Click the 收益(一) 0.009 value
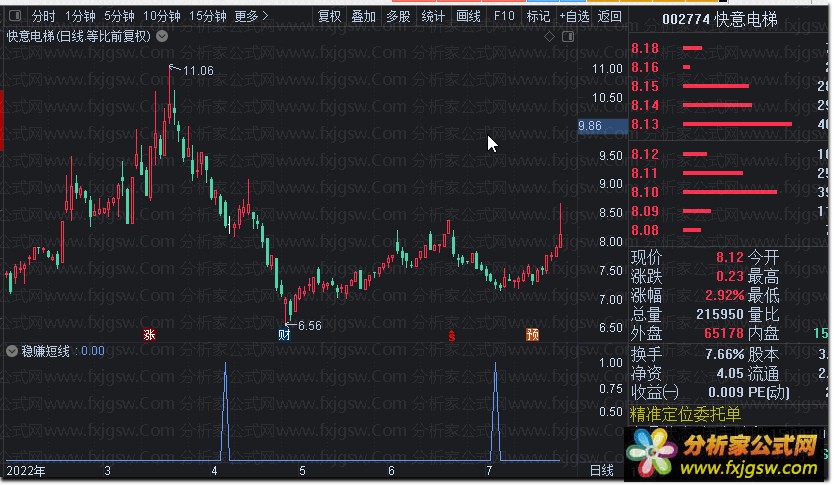This screenshot has height=485, width=834. pyautogui.click(x=726, y=392)
